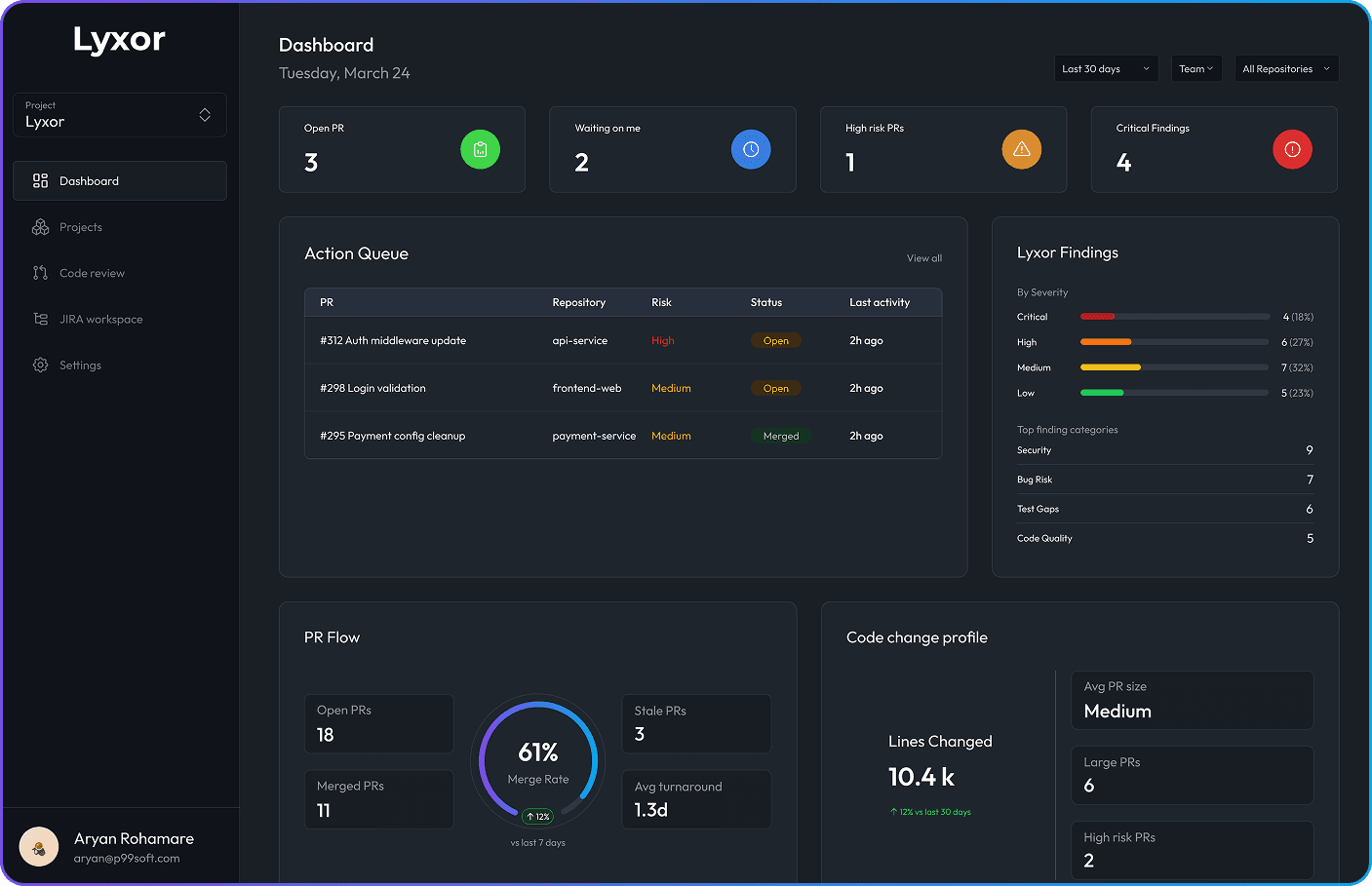This screenshot has width=1372, height=886.
Task: Click the green Open PR clipboard icon
Action: click(x=480, y=149)
